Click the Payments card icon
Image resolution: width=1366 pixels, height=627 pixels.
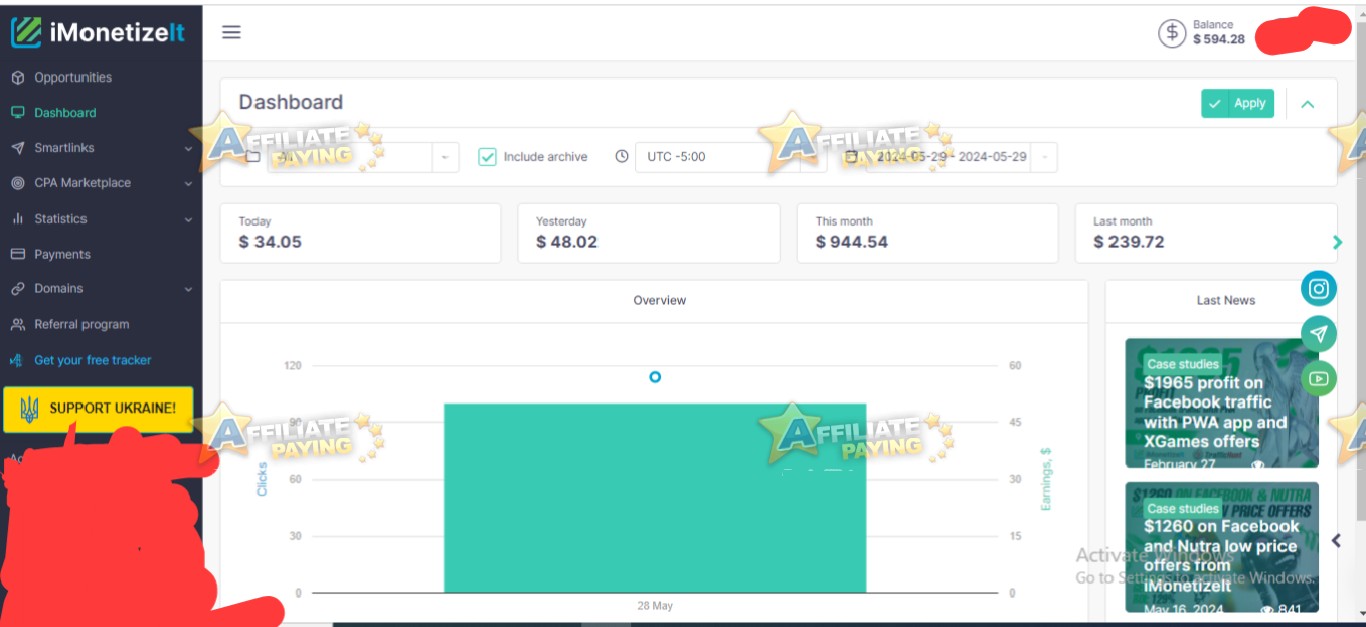click(17, 254)
